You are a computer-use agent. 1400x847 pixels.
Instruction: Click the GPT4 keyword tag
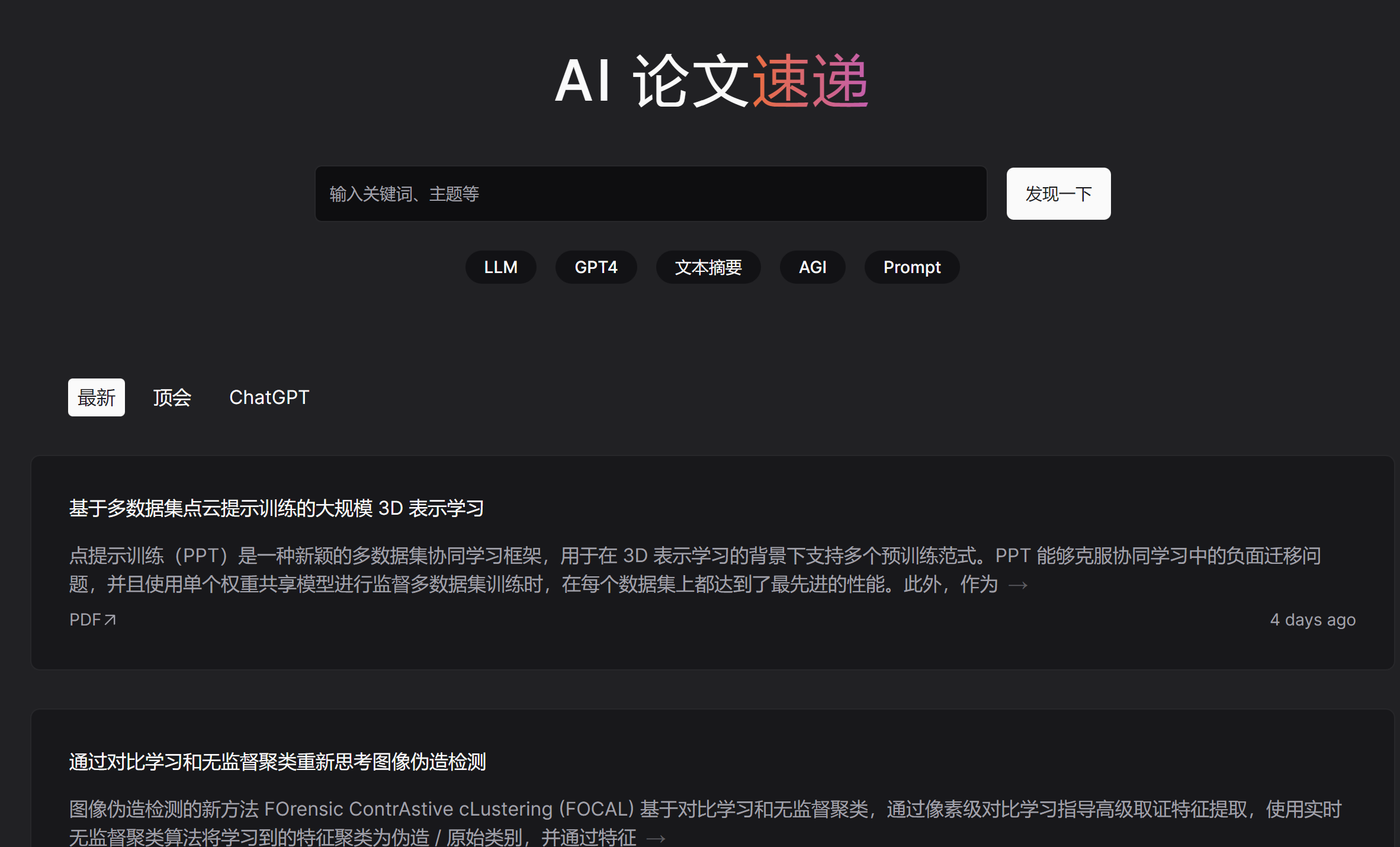(597, 267)
